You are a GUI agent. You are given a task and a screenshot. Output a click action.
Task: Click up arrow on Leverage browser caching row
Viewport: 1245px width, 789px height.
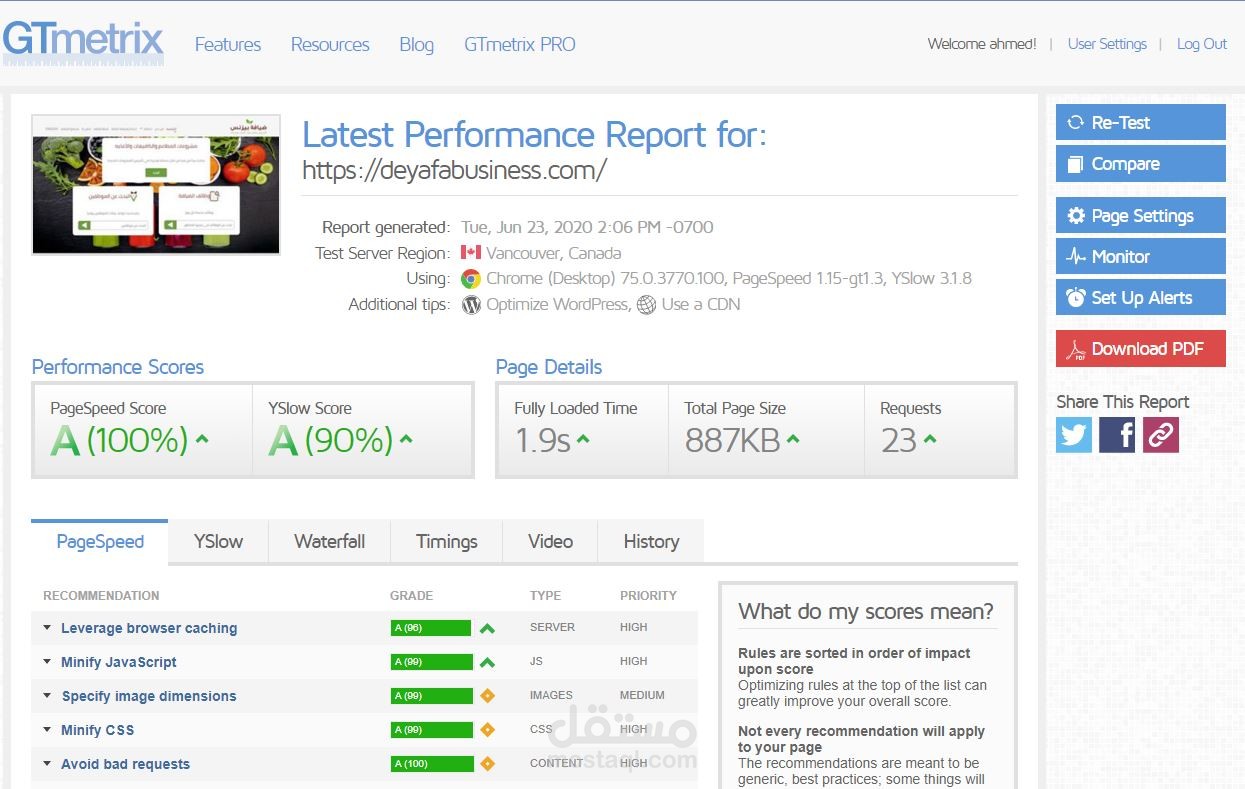[x=487, y=629]
